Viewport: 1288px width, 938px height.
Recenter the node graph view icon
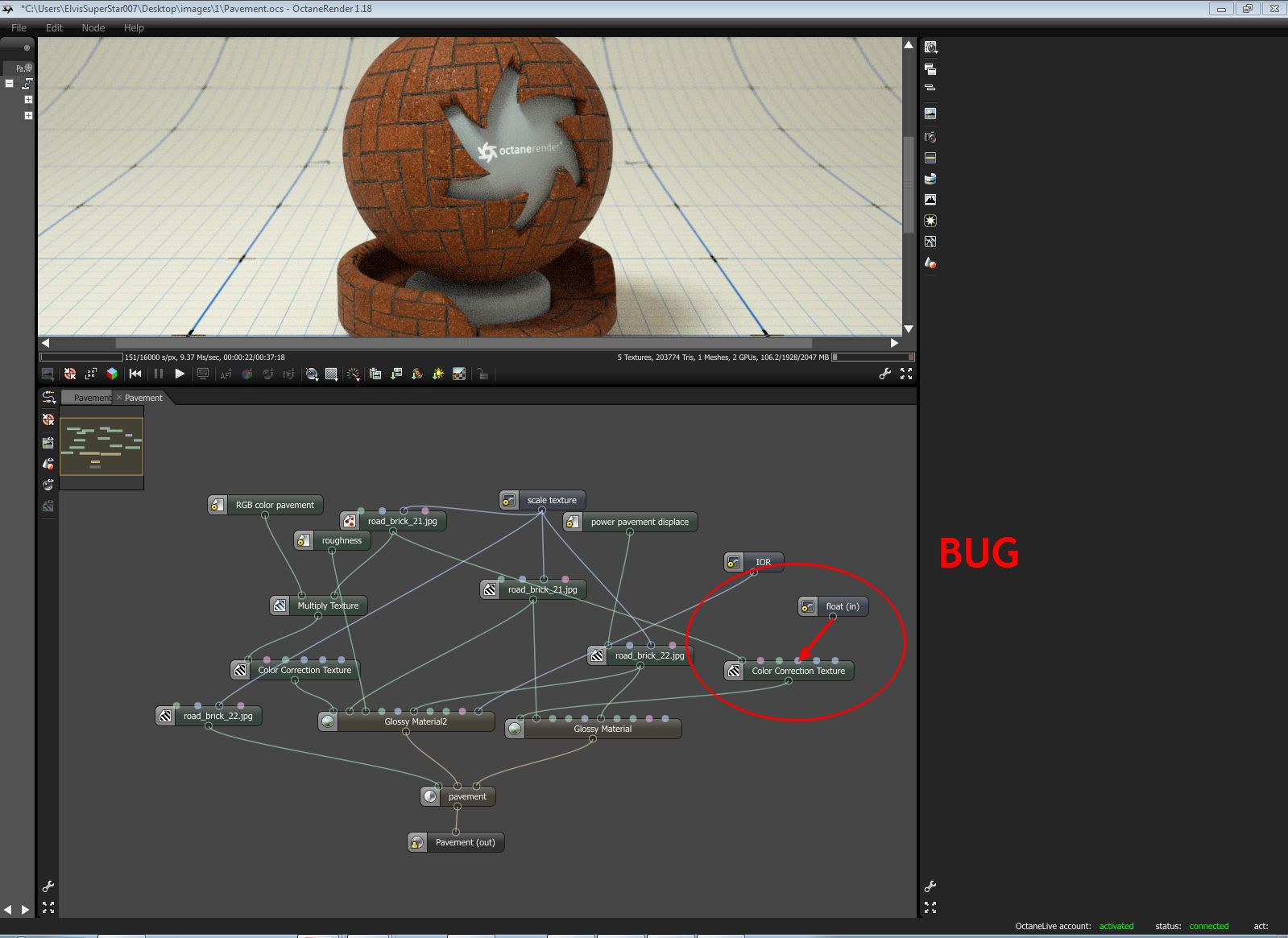coord(48,419)
